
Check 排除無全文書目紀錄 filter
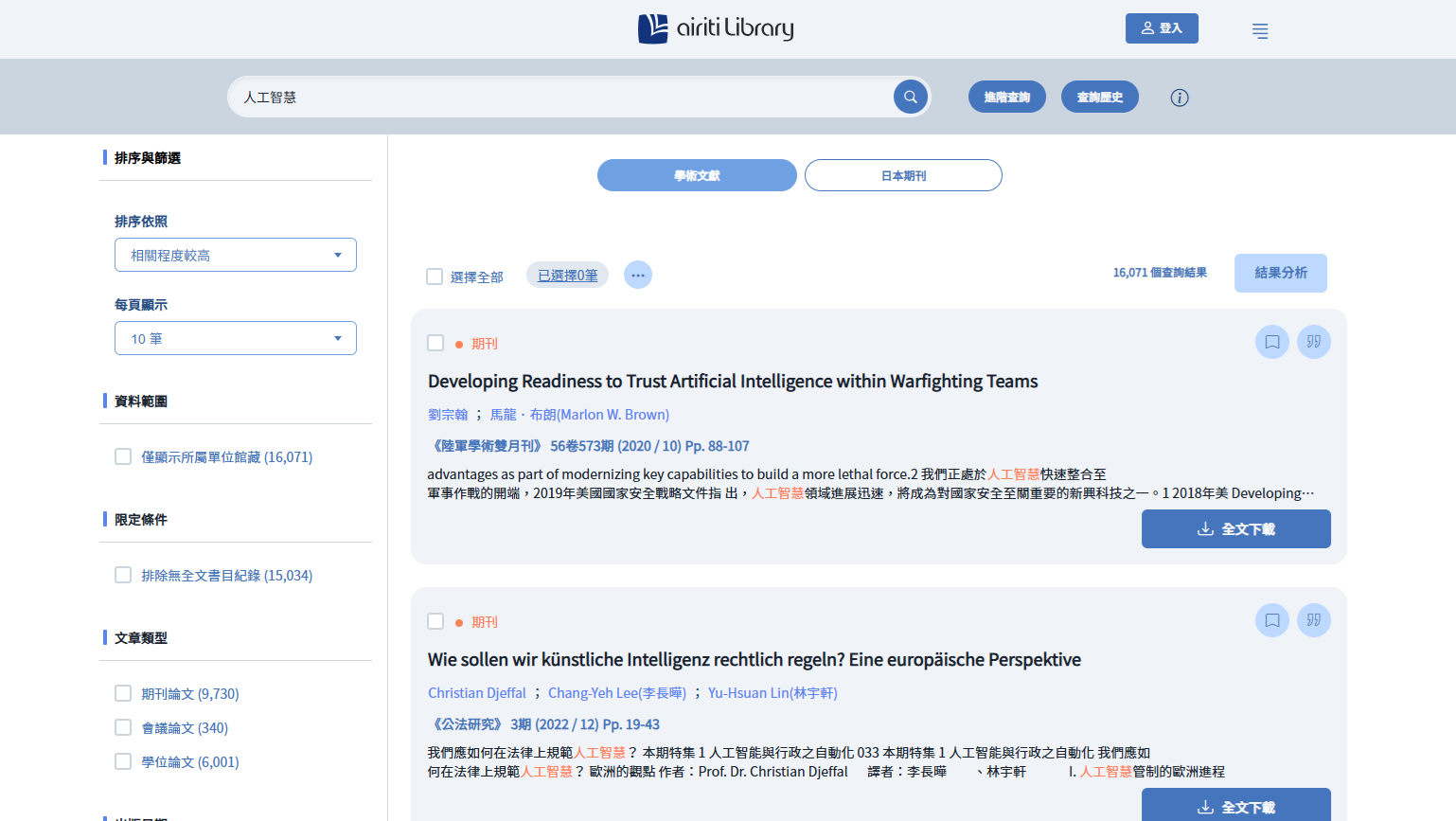click(x=123, y=575)
